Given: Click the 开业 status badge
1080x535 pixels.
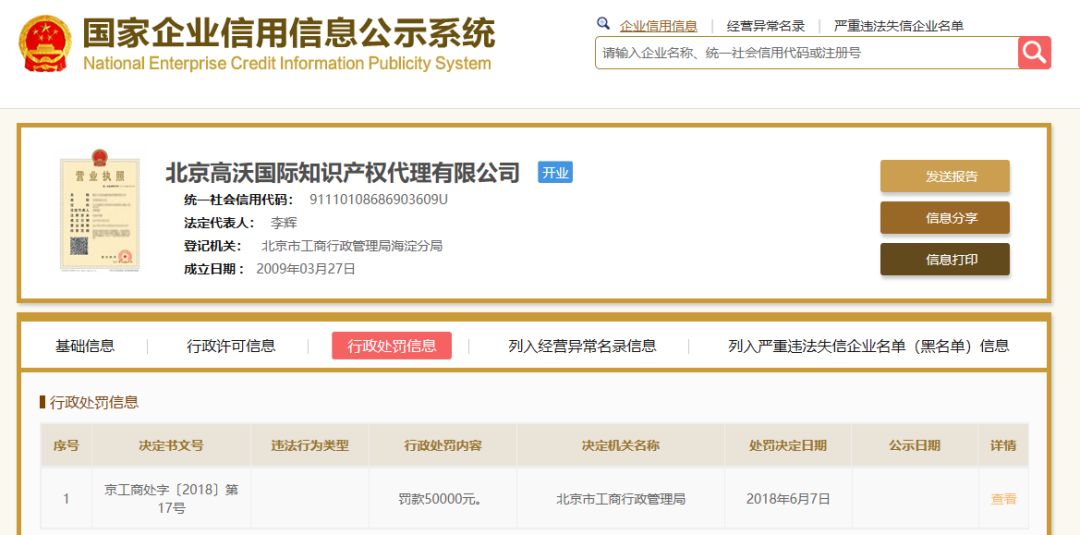Looking at the screenshot, I should (x=555, y=172).
